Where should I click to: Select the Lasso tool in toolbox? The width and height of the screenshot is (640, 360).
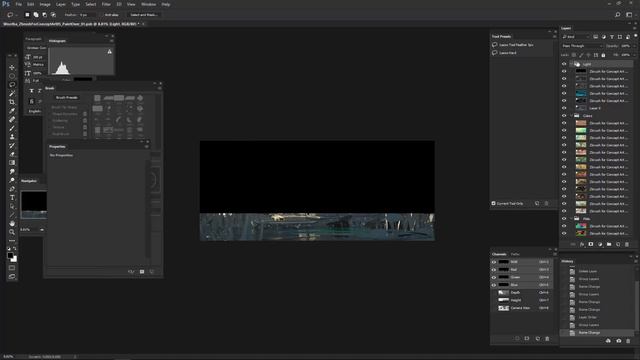tap(12, 84)
